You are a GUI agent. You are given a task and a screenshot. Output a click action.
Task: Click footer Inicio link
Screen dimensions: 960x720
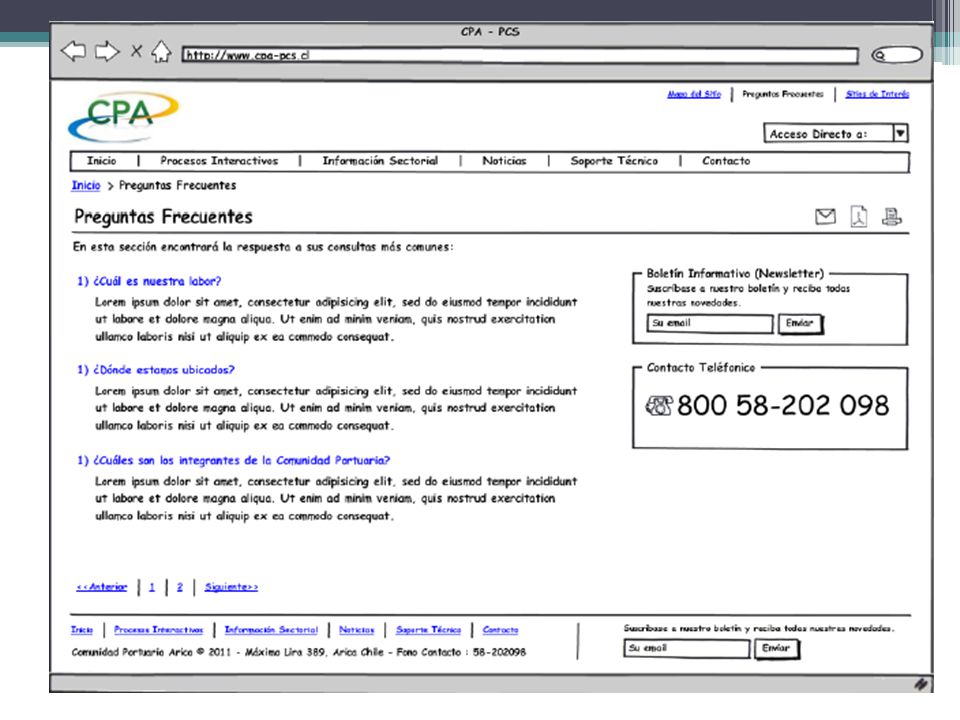pos(82,630)
